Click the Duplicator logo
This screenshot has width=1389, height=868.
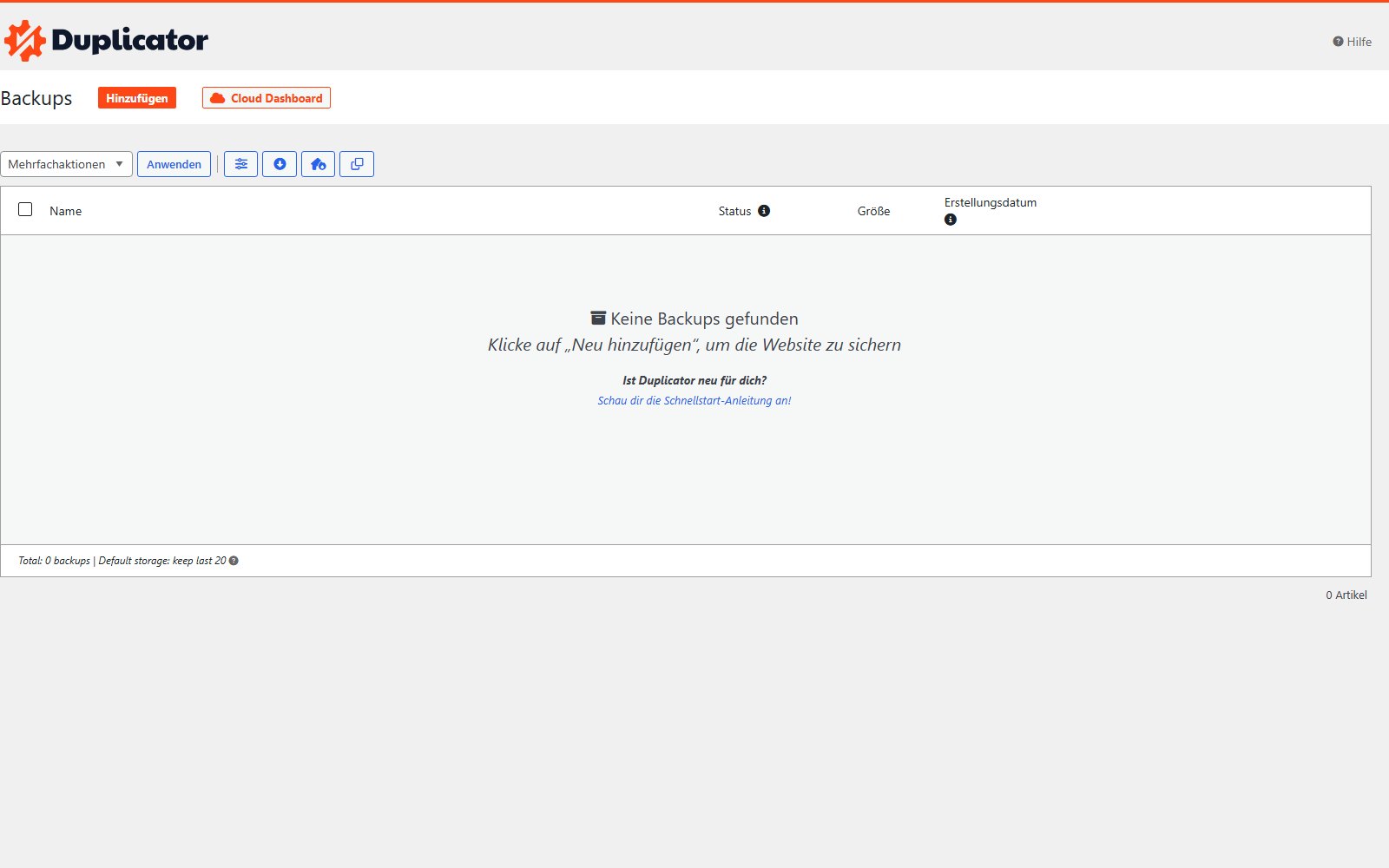(x=106, y=40)
